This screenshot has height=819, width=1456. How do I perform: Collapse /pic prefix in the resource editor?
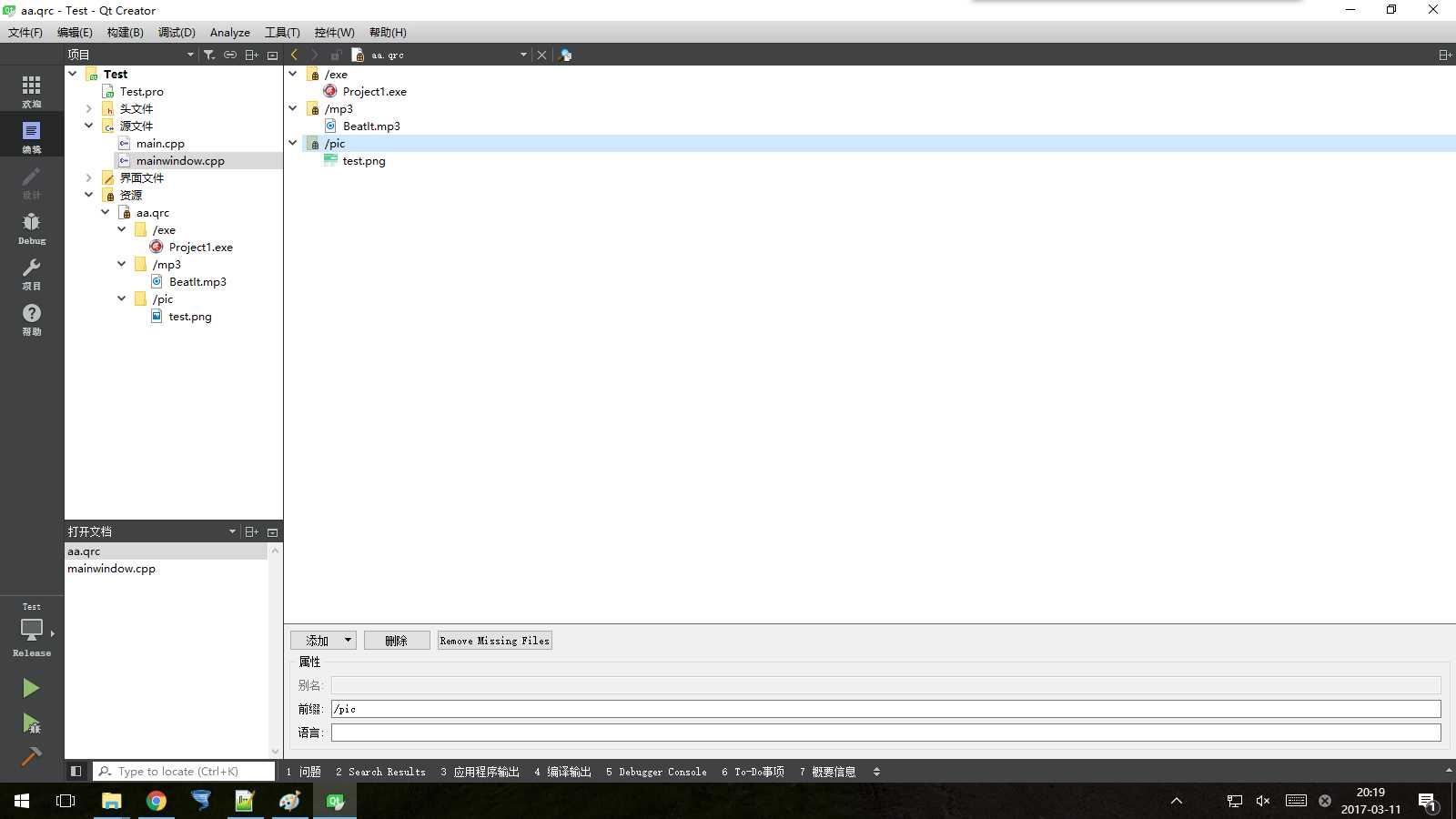[293, 143]
